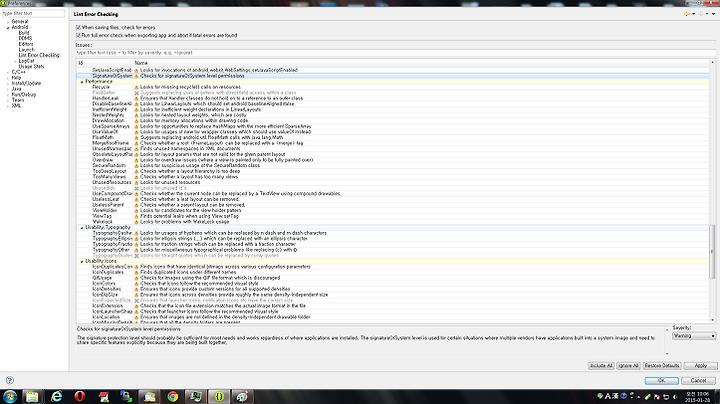This screenshot has height=404, width=720.
Task: Select Usage Stats under Android
Action: [x=31, y=67]
